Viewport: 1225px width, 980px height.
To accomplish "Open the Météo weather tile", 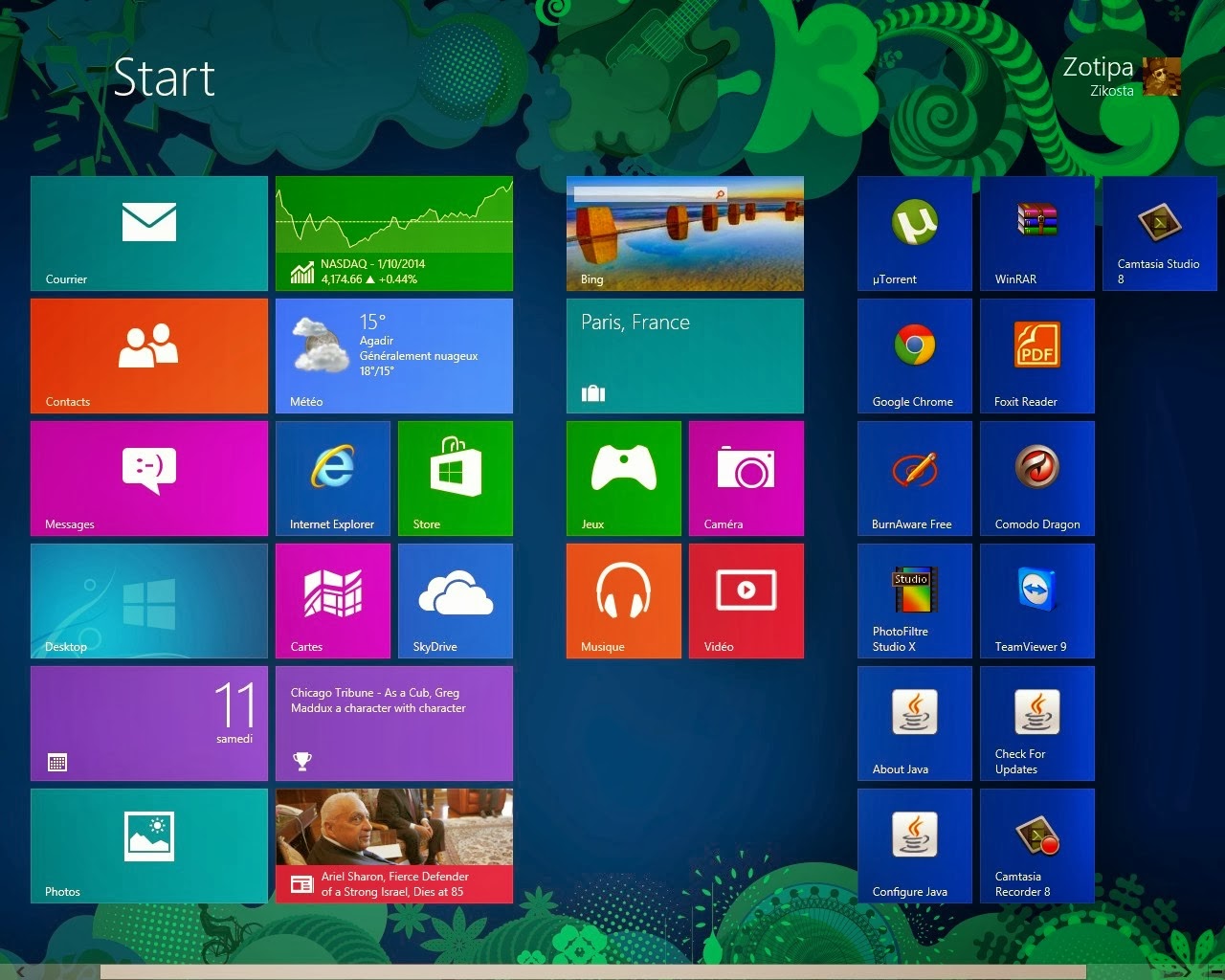I will click(394, 356).
